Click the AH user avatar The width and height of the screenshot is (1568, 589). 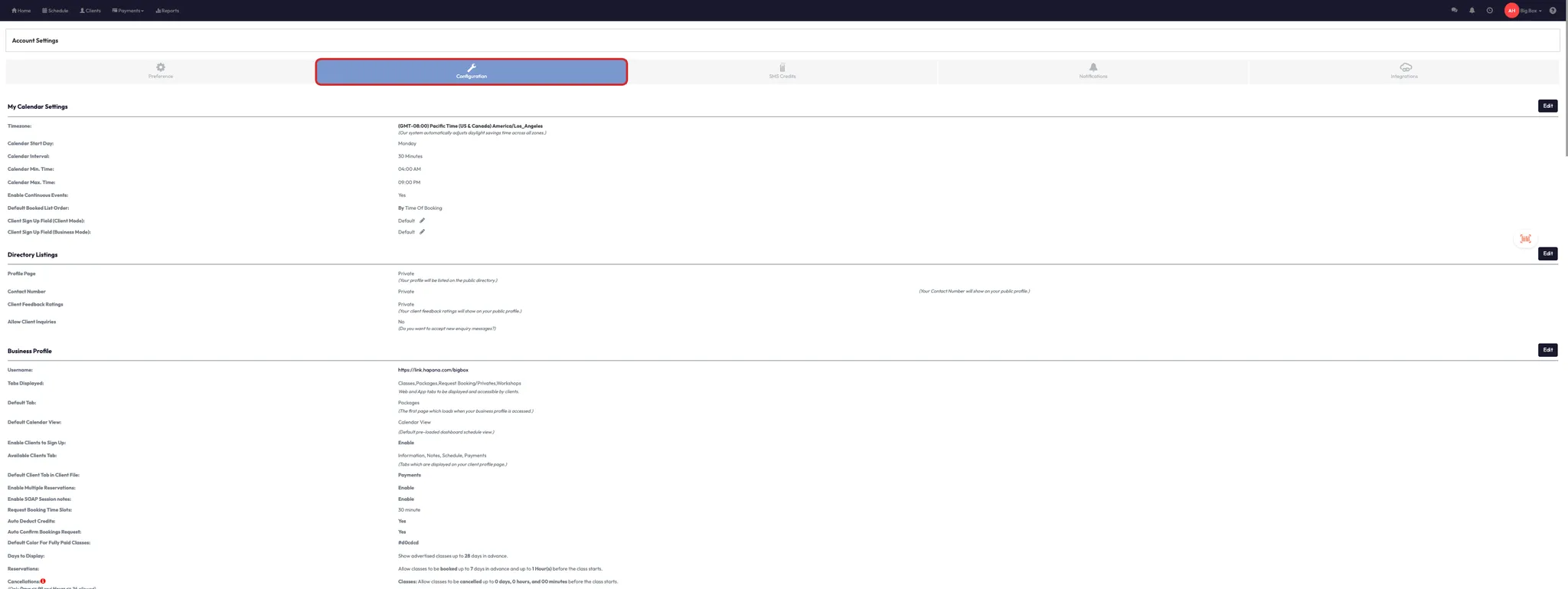coord(1511,11)
